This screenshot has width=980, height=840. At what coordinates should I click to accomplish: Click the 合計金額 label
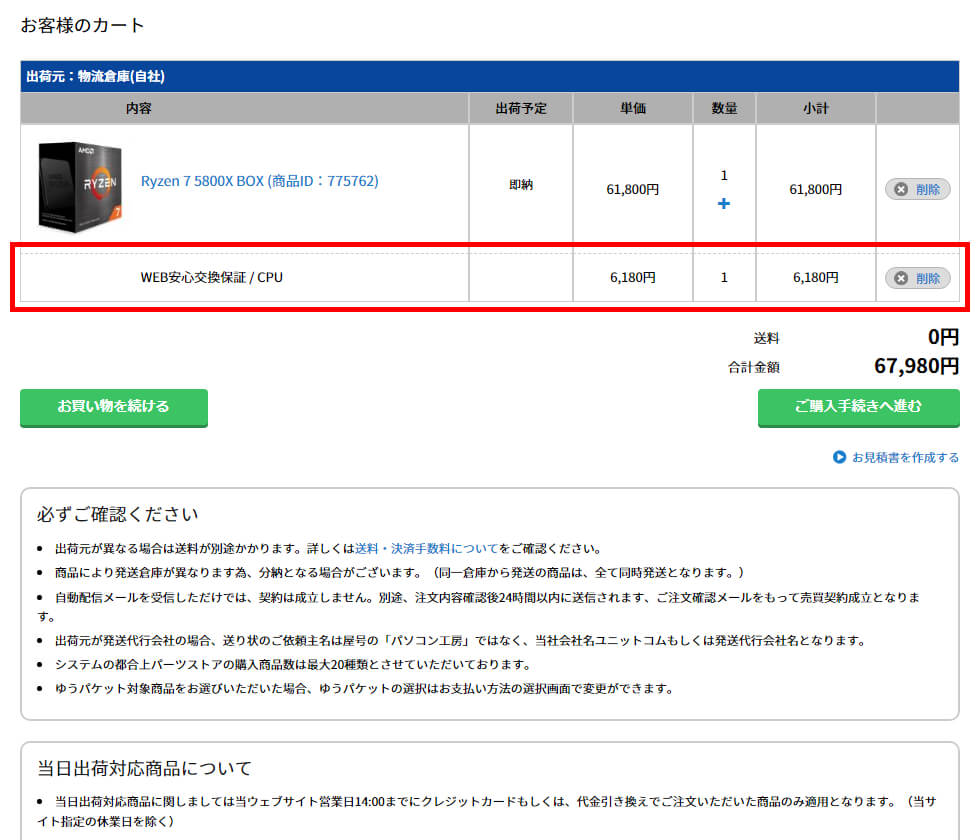point(754,368)
